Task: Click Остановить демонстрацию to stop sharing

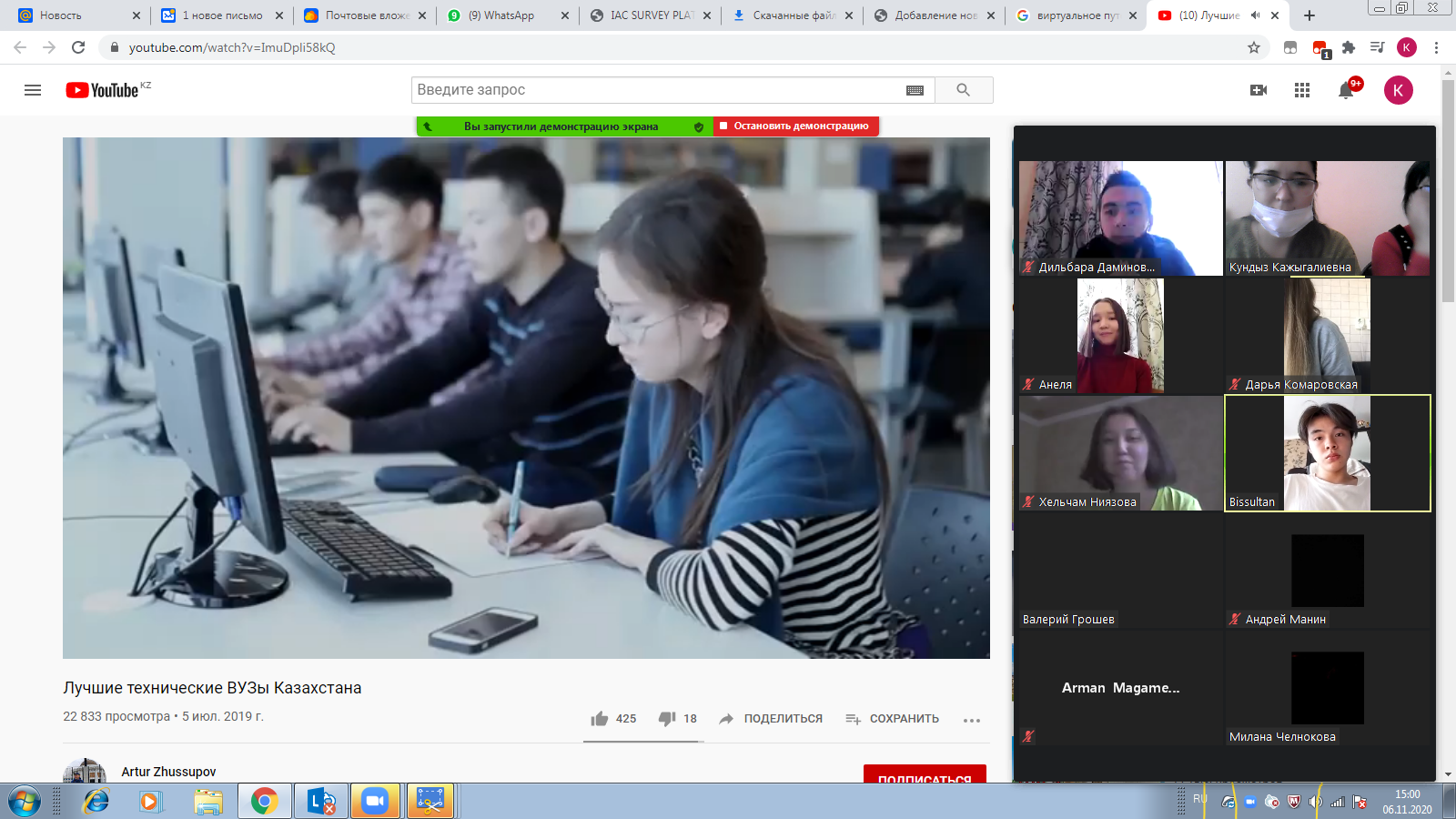Action: (796, 126)
